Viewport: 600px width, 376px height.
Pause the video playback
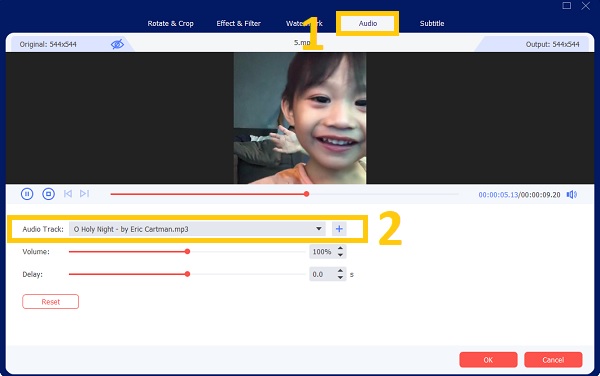[27, 194]
